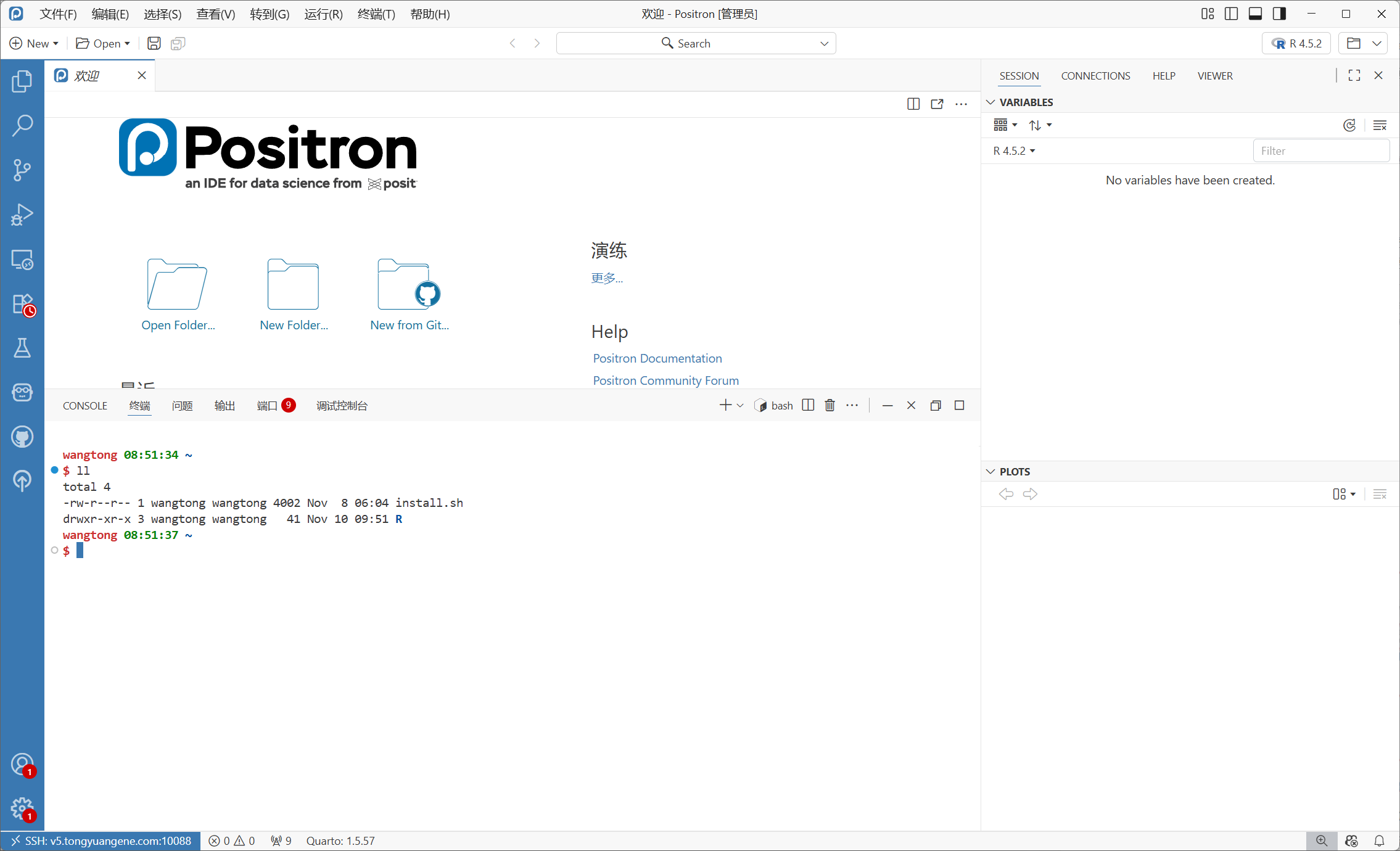The width and height of the screenshot is (1400, 851).
Task: Click the zoom icon in status bar
Action: click(x=1321, y=841)
